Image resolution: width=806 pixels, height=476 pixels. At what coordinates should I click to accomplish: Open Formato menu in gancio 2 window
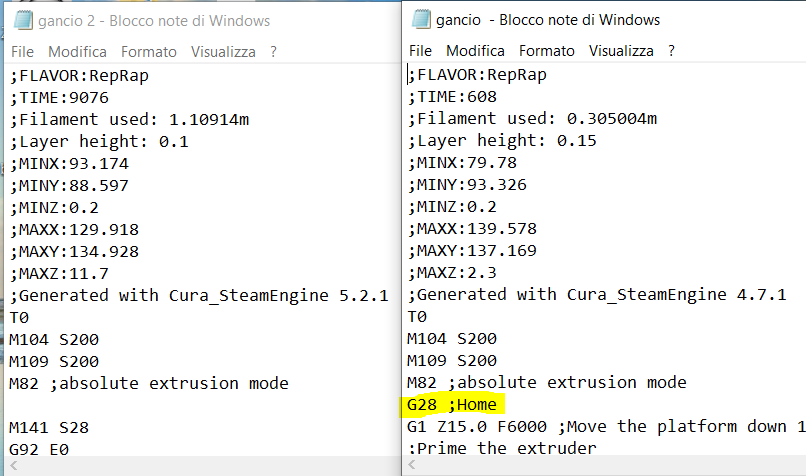149,52
